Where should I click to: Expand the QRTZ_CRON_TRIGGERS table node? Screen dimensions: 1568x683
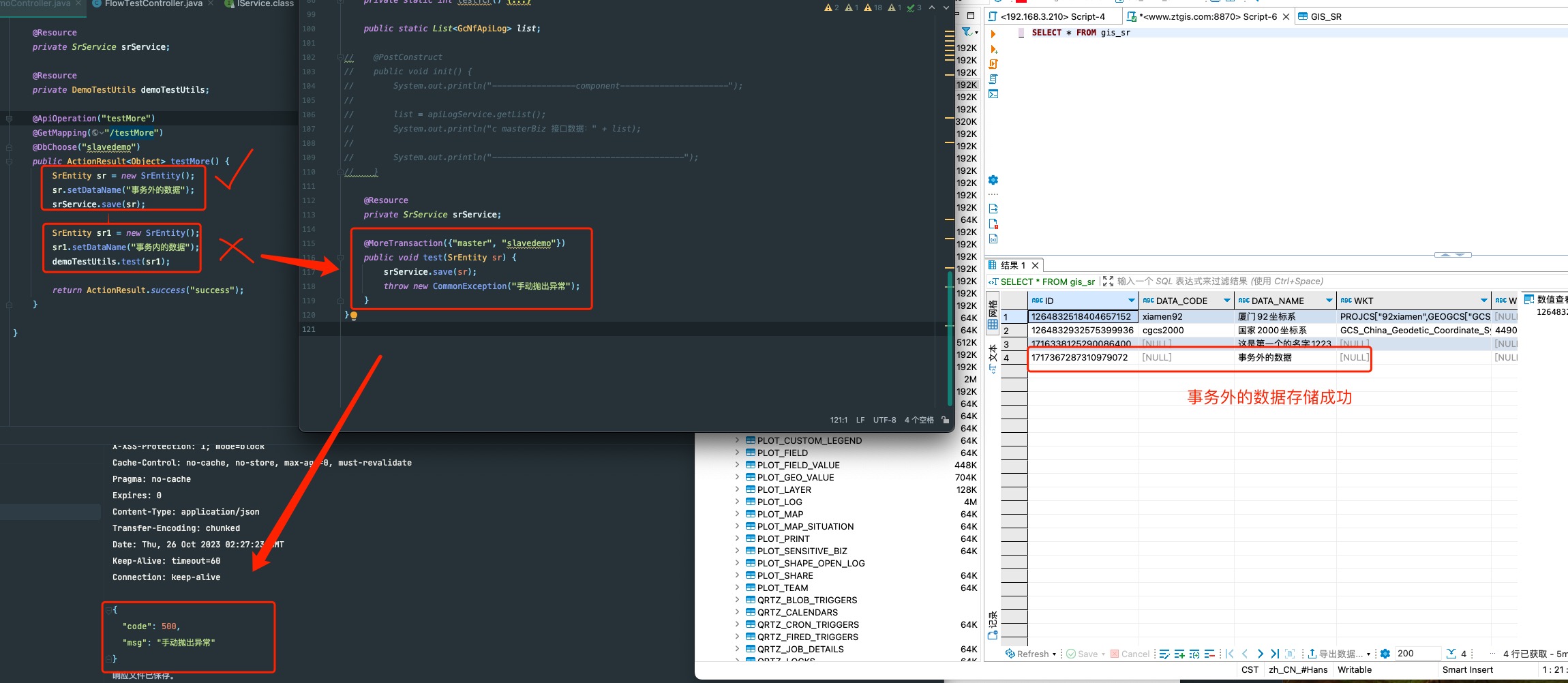(x=737, y=624)
